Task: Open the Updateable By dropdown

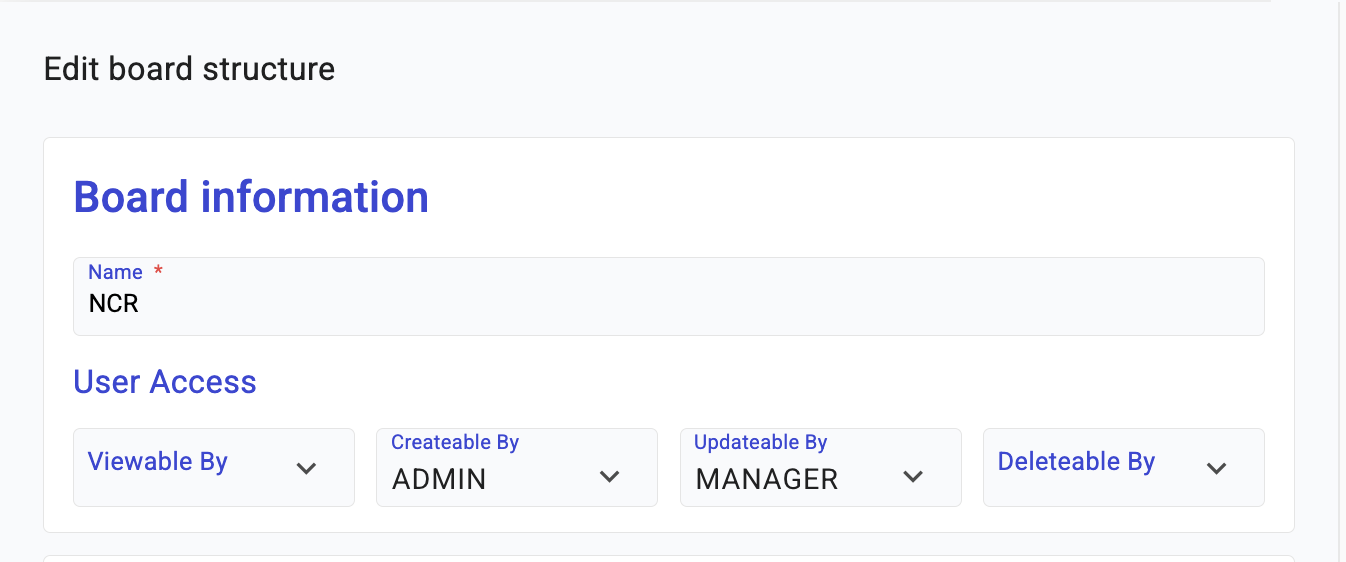Action: [x=800, y=467]
